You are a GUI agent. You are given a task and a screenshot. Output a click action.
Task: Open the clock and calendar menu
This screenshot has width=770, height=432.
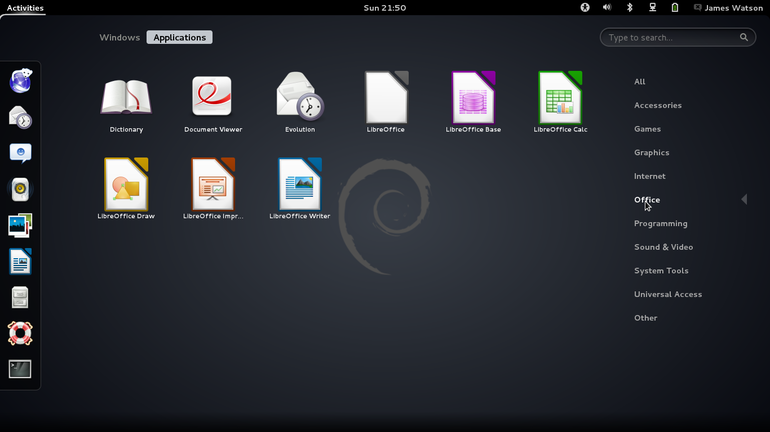[385, 7]
